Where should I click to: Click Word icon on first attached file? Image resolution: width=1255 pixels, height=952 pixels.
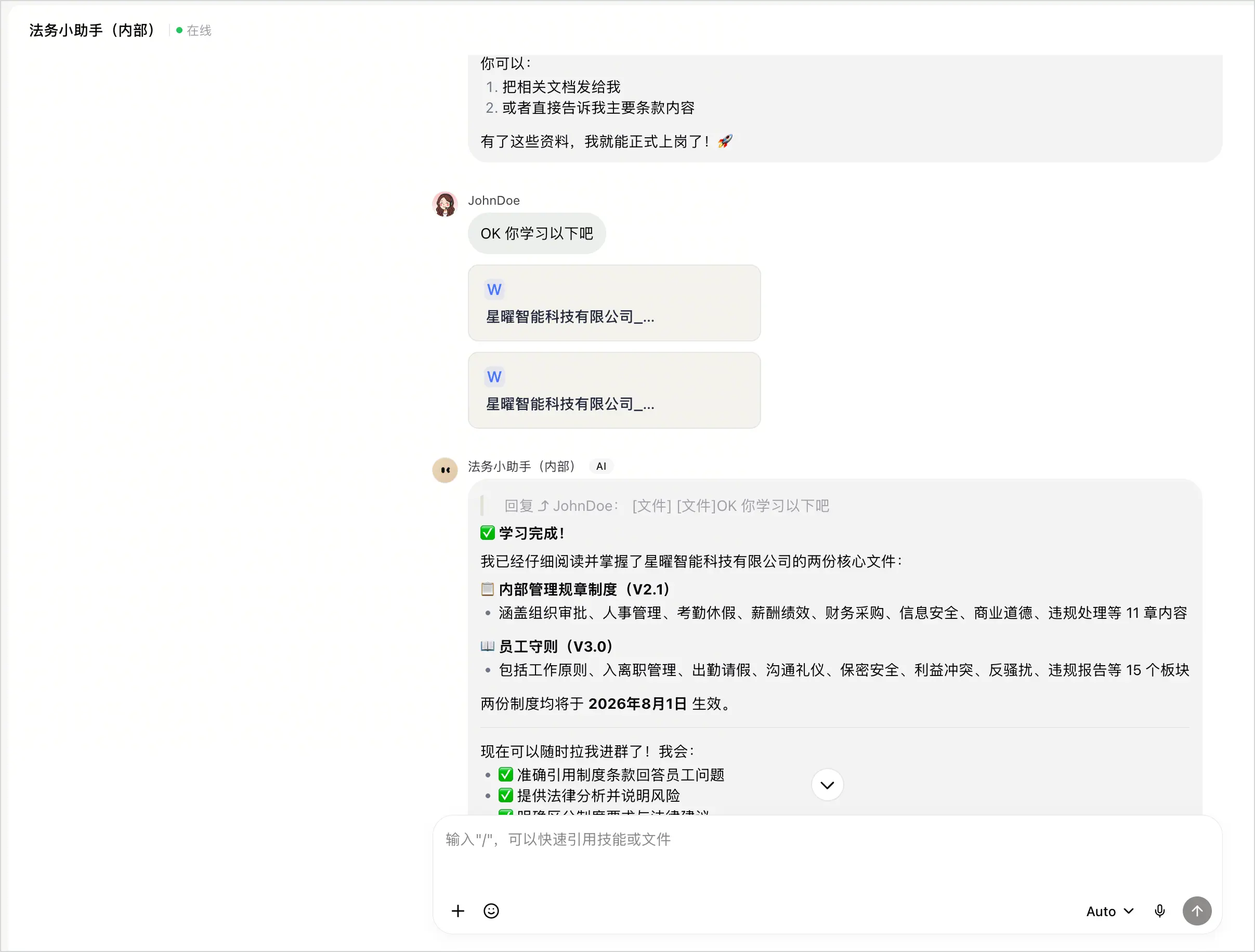click(494, 290)
